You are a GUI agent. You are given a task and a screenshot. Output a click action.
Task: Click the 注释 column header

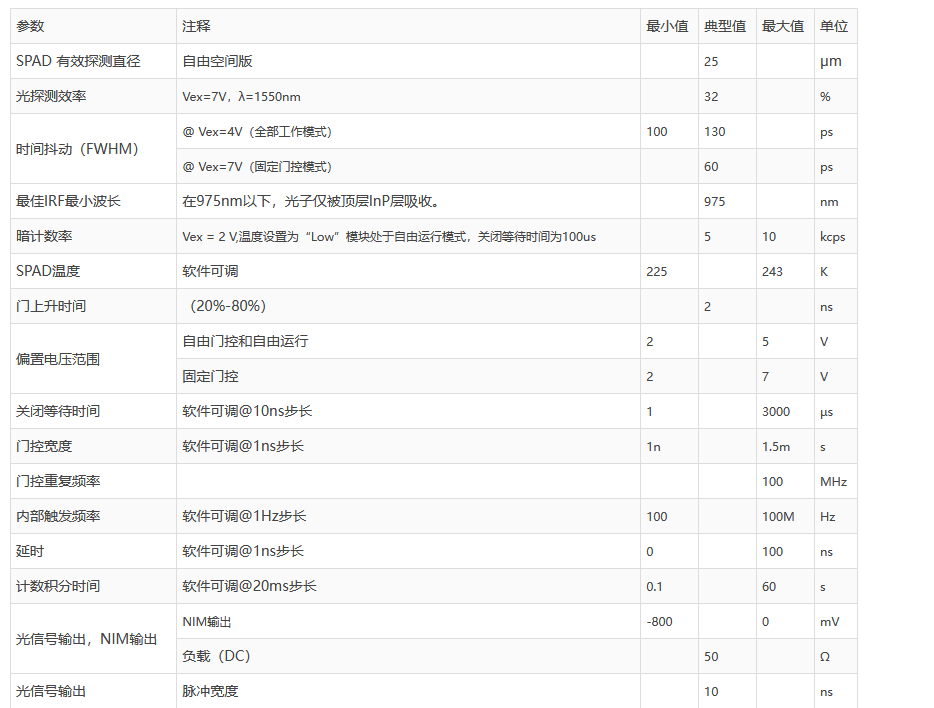click(x=196, y=26)
